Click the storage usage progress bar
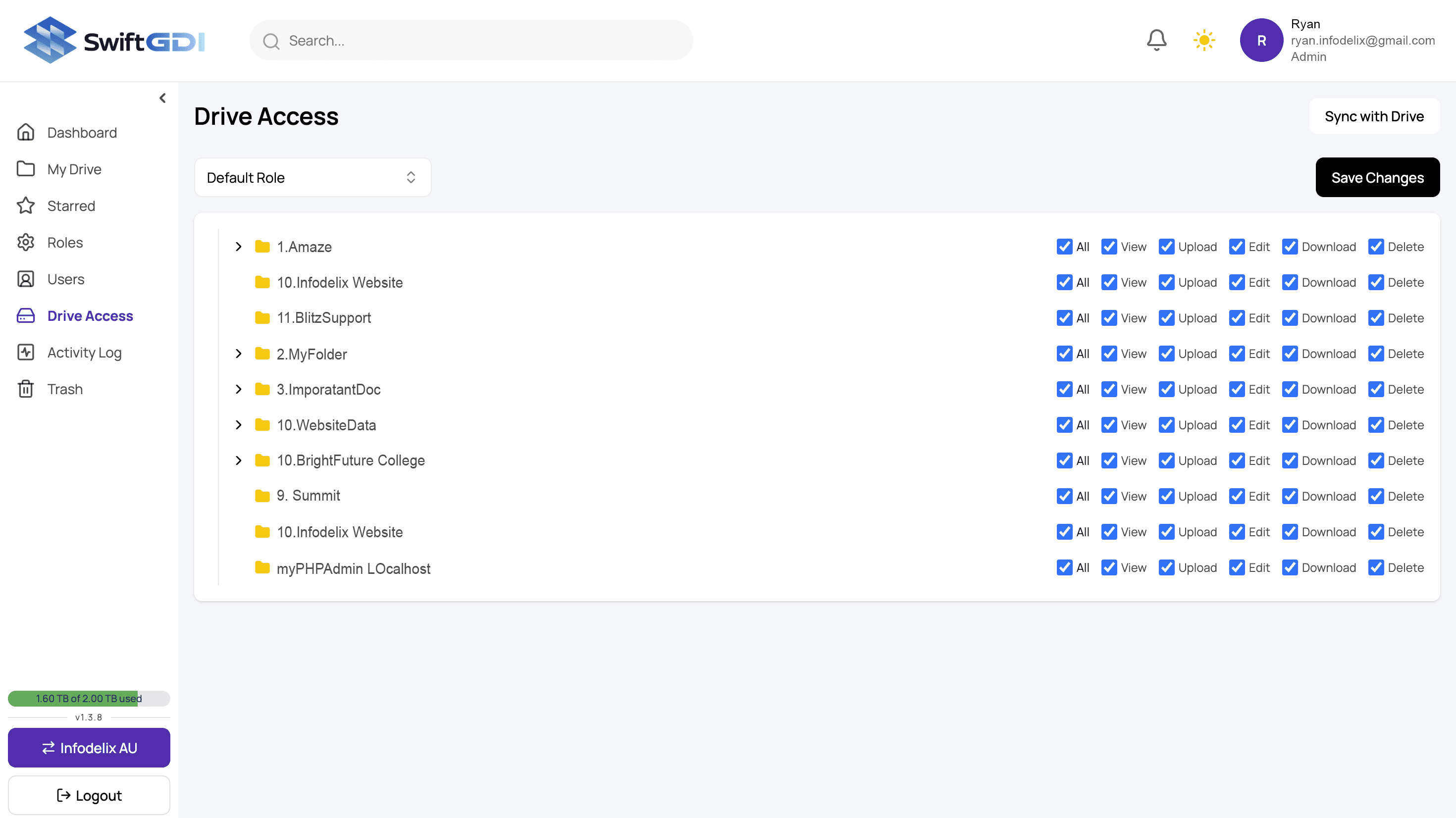The height and width of the screenshot is (818, 1456). point(89,698)
